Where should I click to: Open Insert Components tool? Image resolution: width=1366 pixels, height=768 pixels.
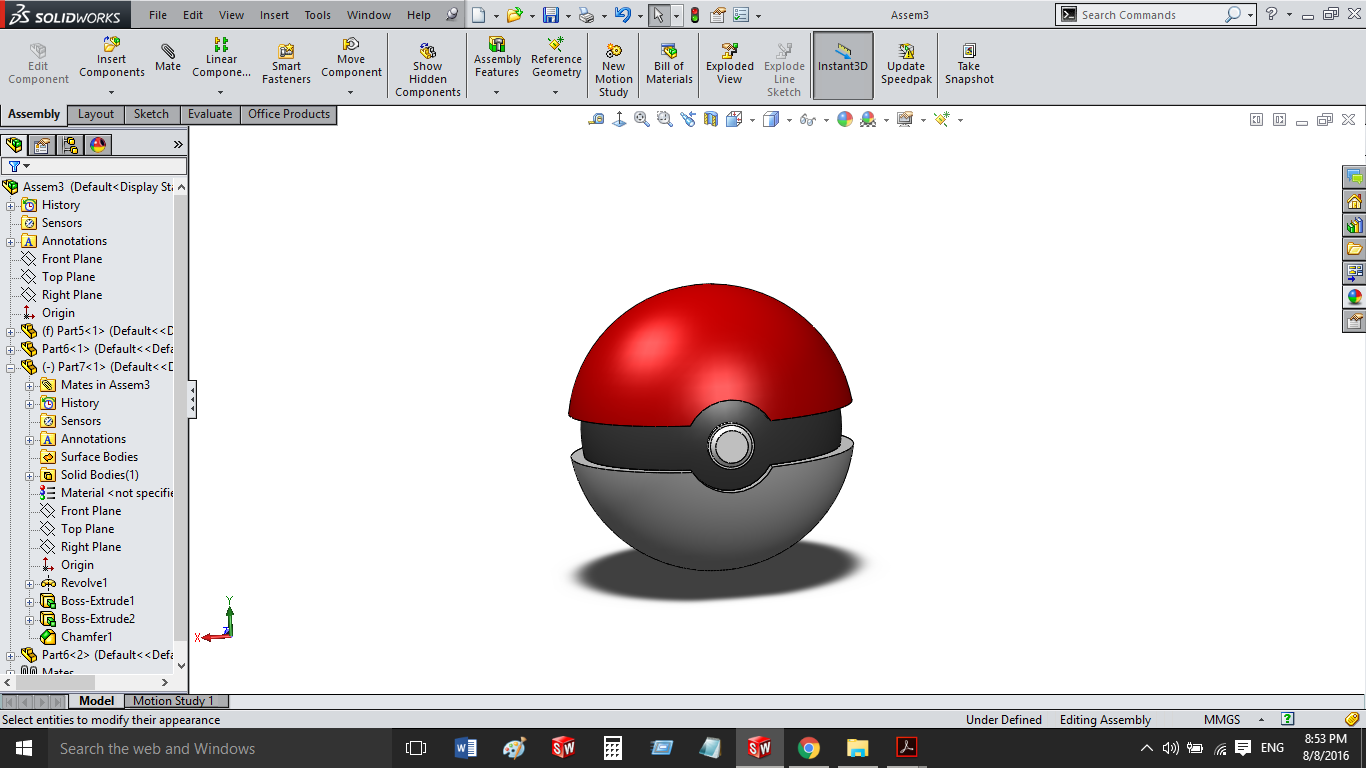click(112, 58)
